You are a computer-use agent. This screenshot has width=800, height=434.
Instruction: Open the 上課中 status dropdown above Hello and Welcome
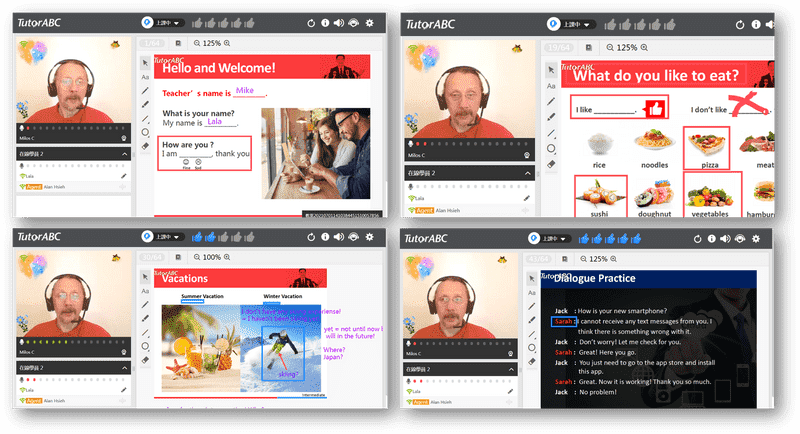coord(161,22)
